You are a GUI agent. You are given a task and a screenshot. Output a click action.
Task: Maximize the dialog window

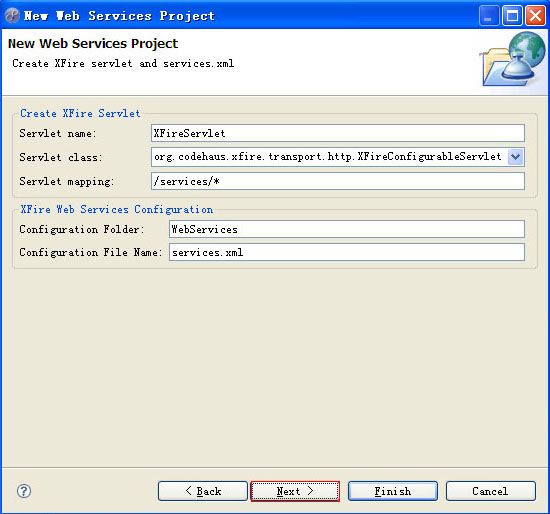click(512, 15)
